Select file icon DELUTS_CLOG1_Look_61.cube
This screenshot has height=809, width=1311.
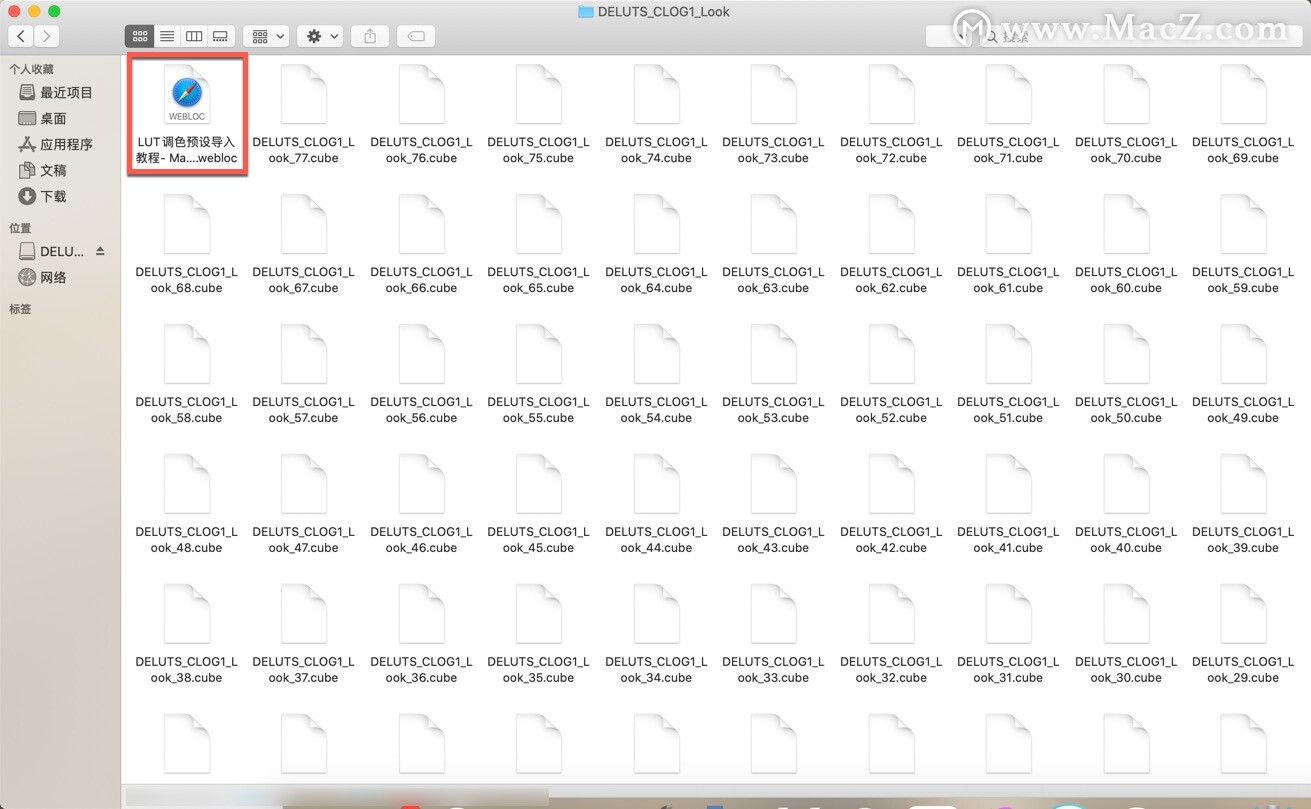(1009, 226)
